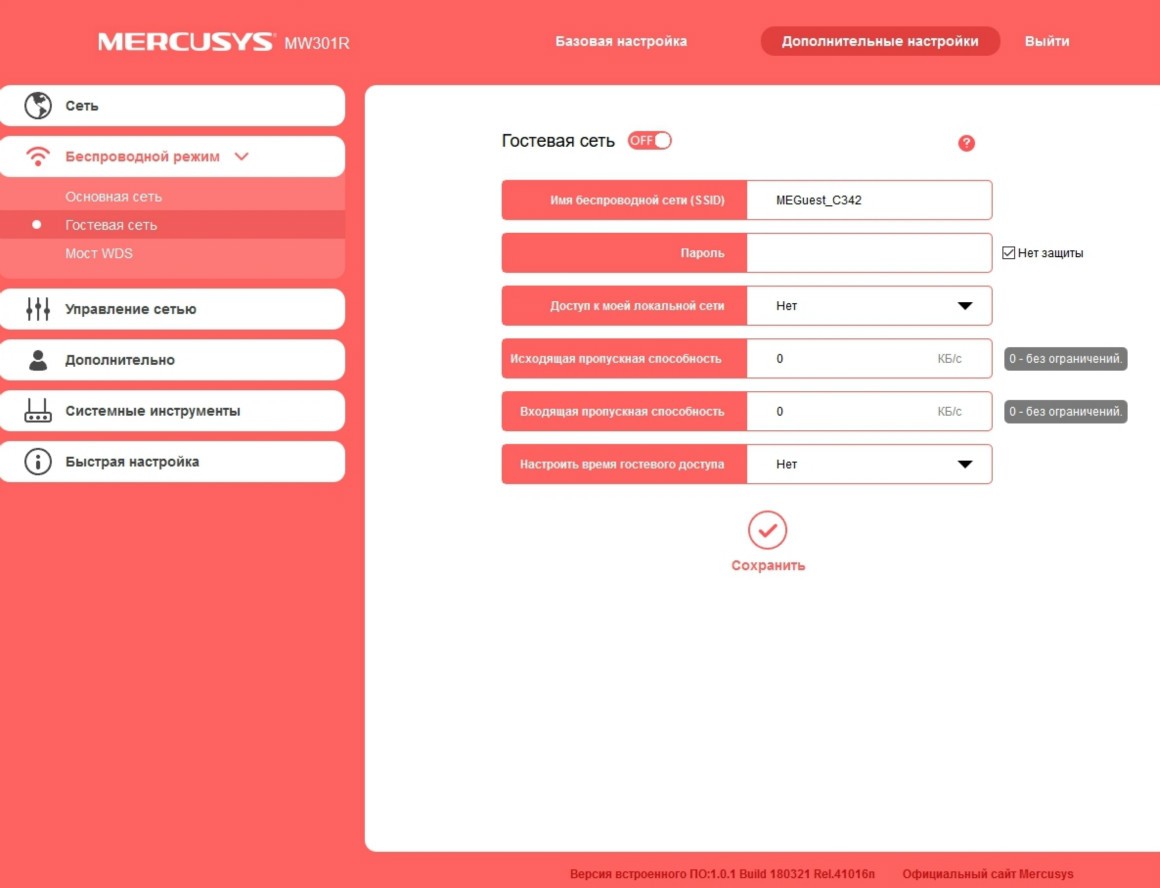The image size is (1160, 888).
Task: Click the SSID name input field
Action: point(868,200)
